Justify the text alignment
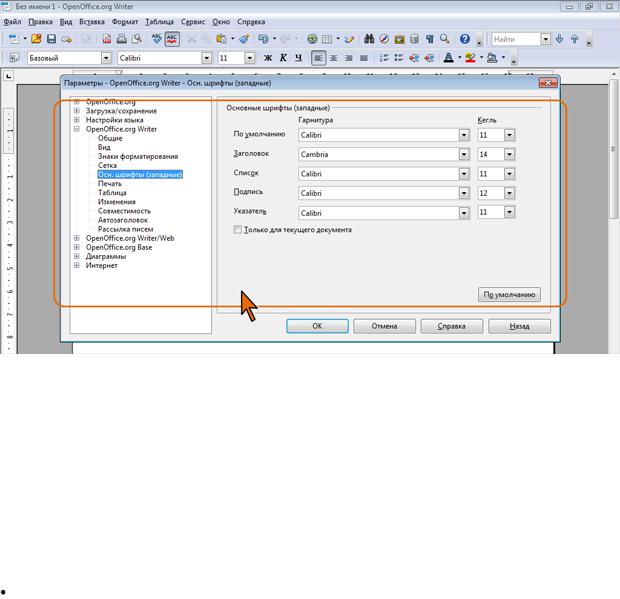 [x=364, y=58]
